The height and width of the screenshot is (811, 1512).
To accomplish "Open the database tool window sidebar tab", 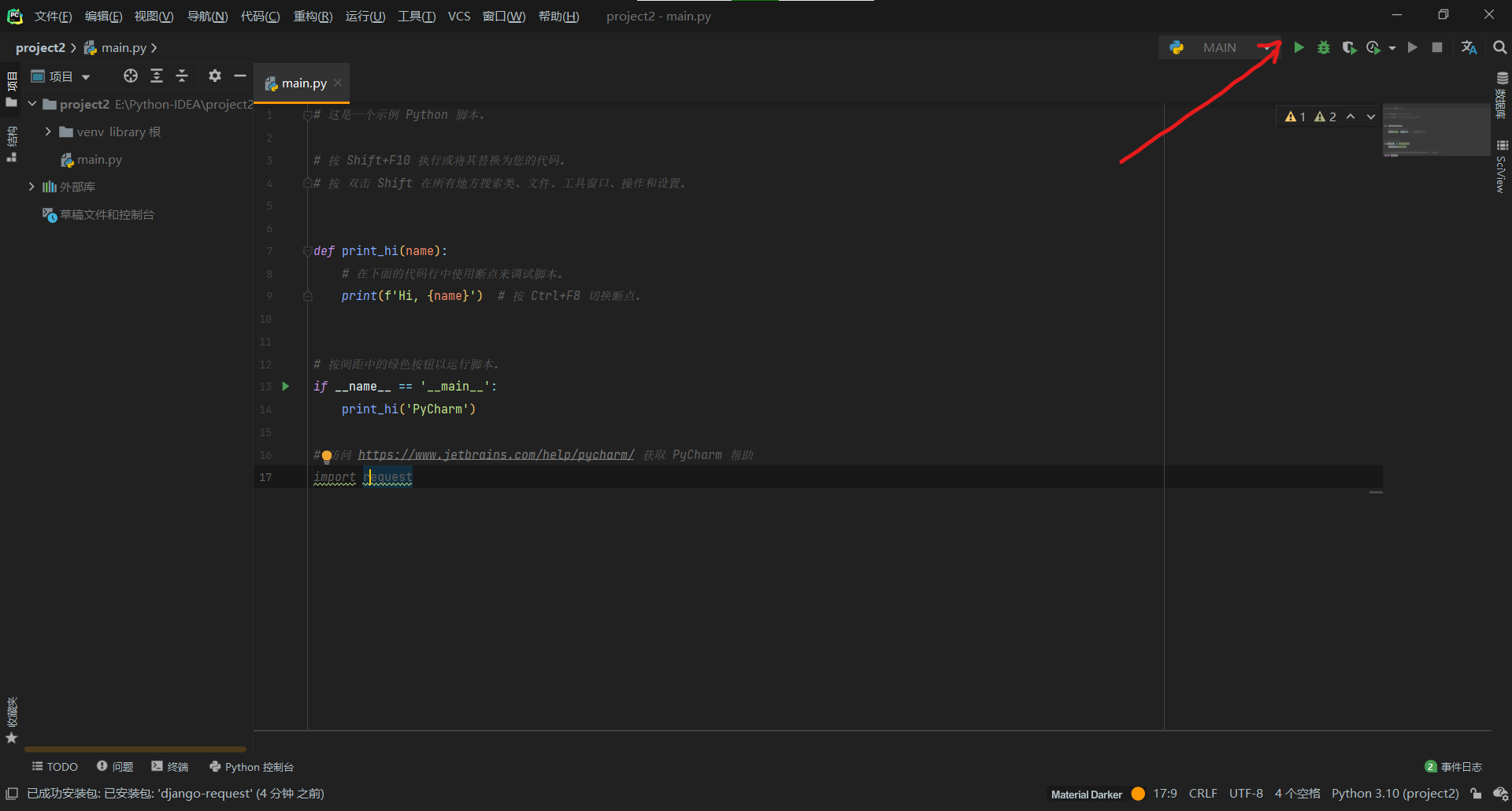I will [x=1501, y=94].
